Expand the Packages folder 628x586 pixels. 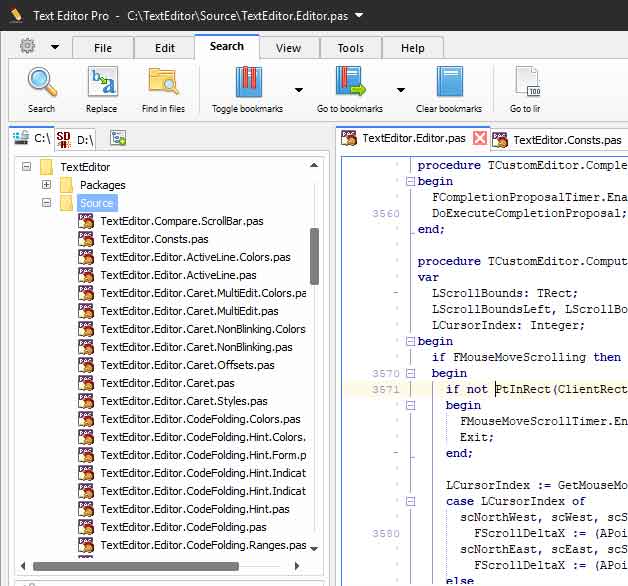[46, 185]
